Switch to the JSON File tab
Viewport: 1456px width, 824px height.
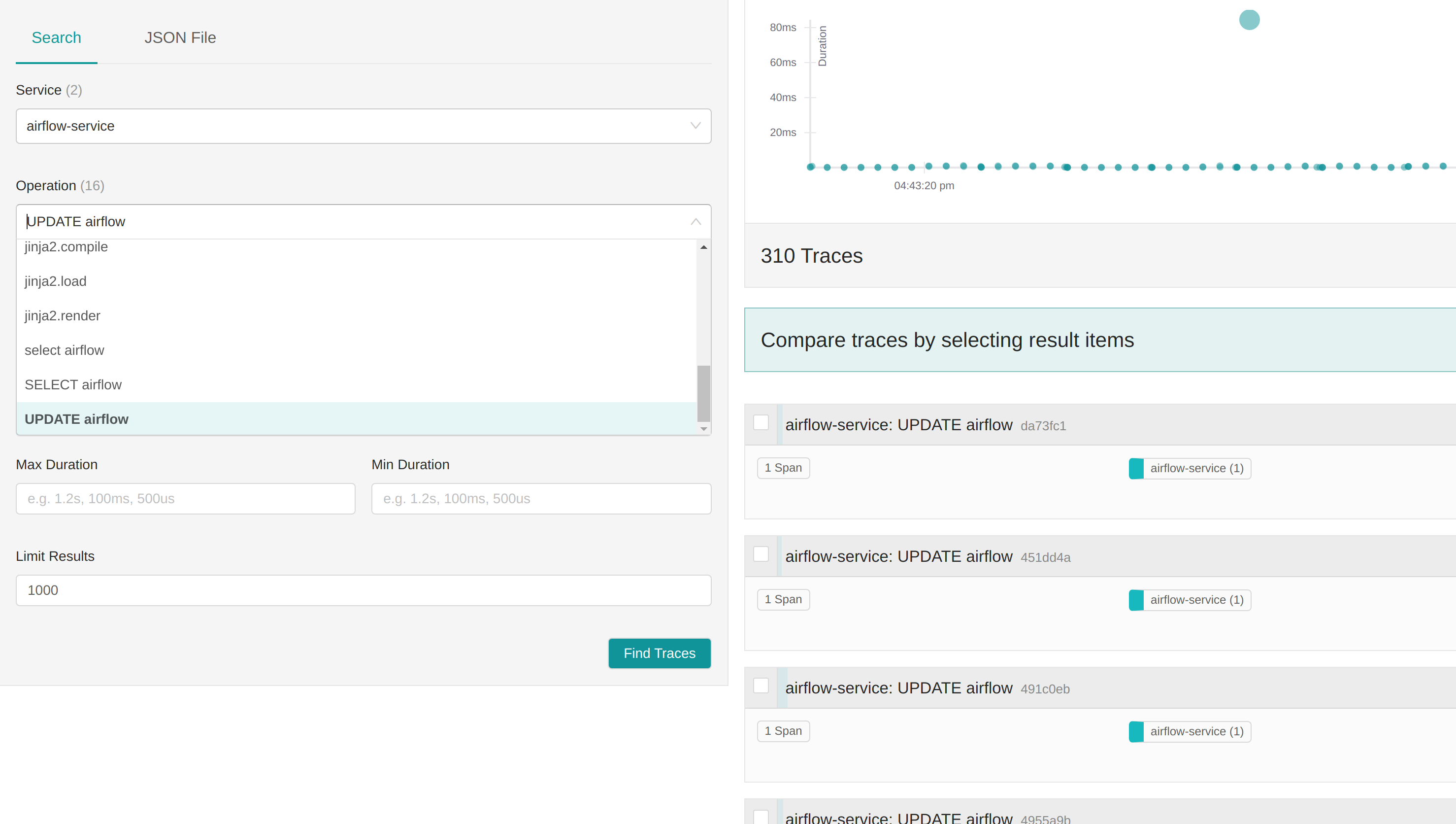click(x=180, y=37)
